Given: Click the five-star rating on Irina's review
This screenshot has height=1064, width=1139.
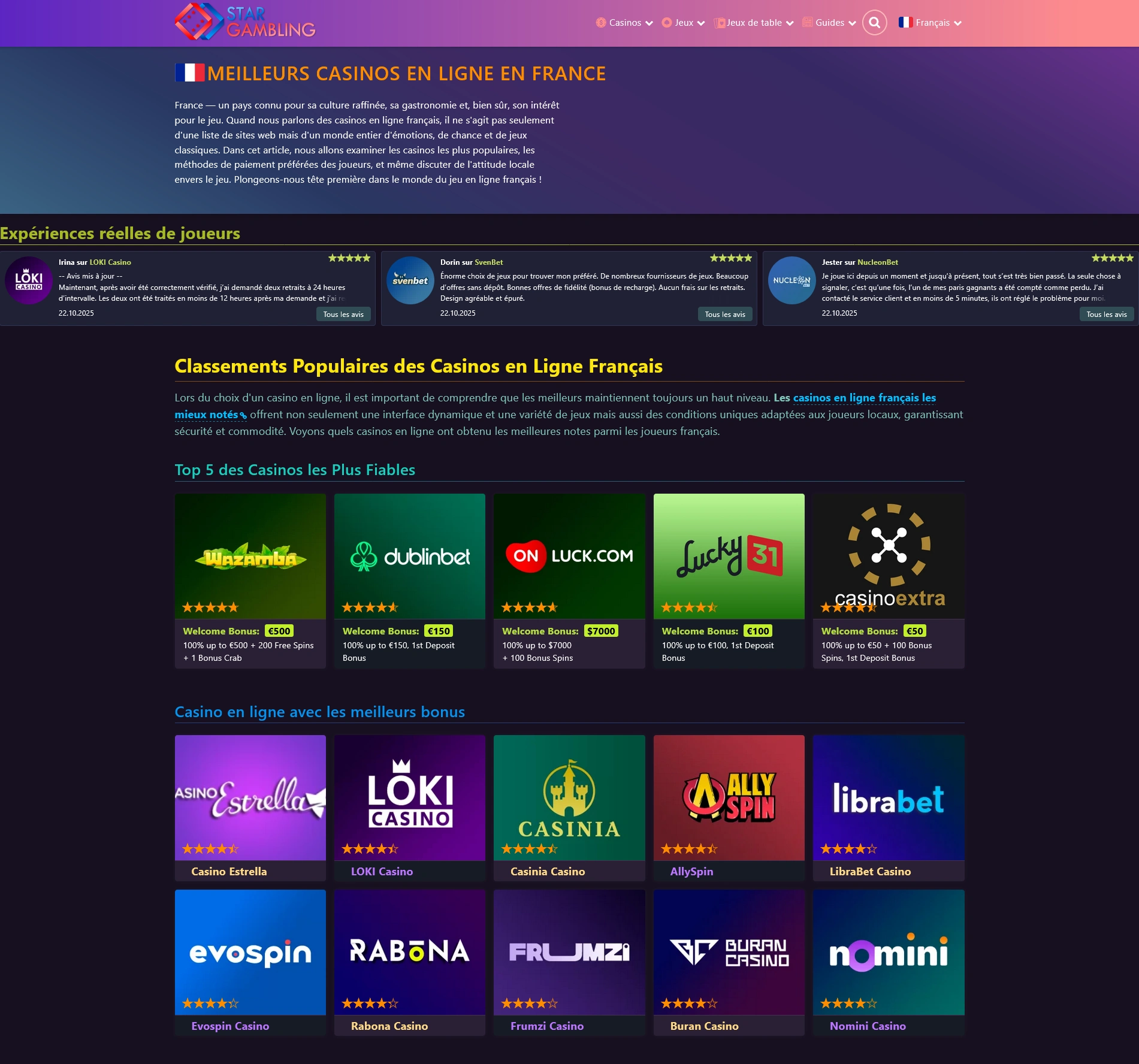Looking at the screenshot, I should (349, 258).
